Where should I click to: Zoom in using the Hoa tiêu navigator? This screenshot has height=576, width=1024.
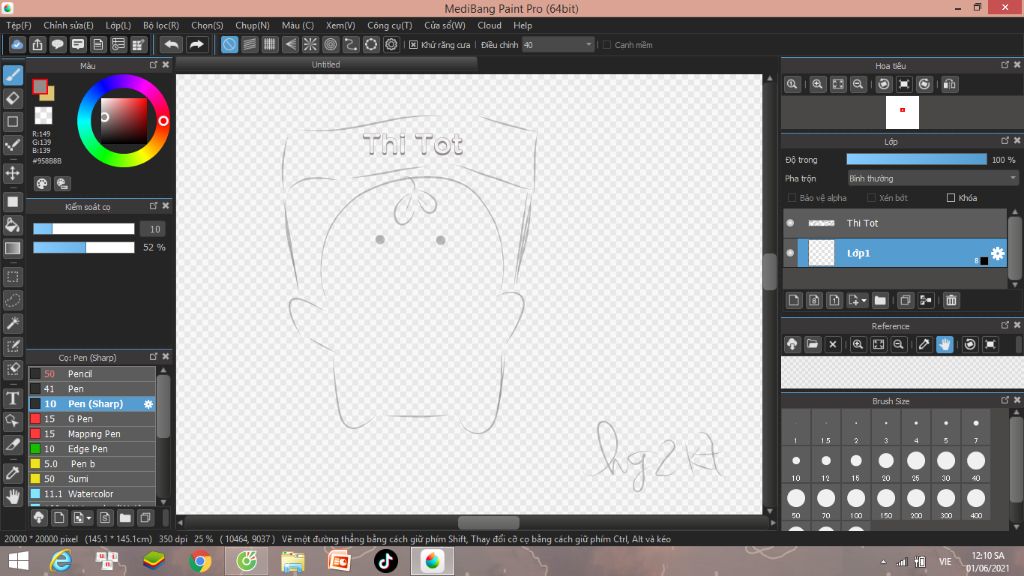point(817,84)
